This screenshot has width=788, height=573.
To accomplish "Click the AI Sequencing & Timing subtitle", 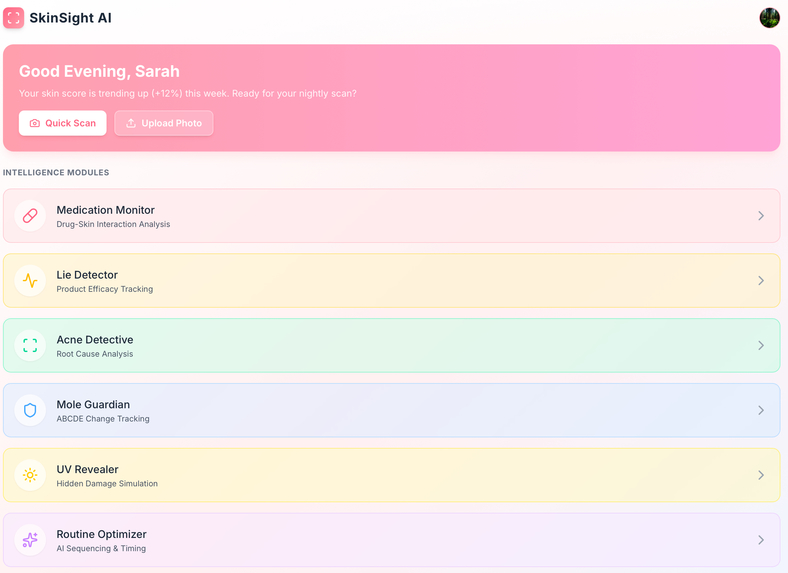I will click(101, 548).
